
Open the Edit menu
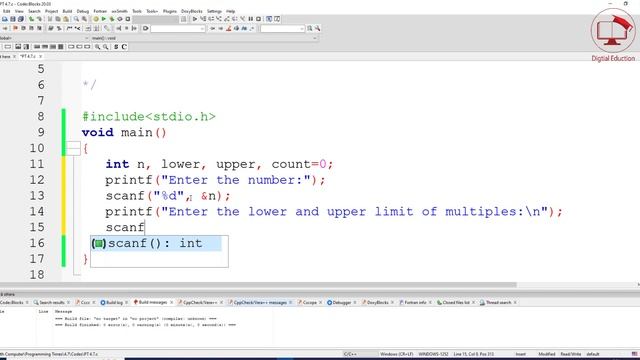coord(7,11)
